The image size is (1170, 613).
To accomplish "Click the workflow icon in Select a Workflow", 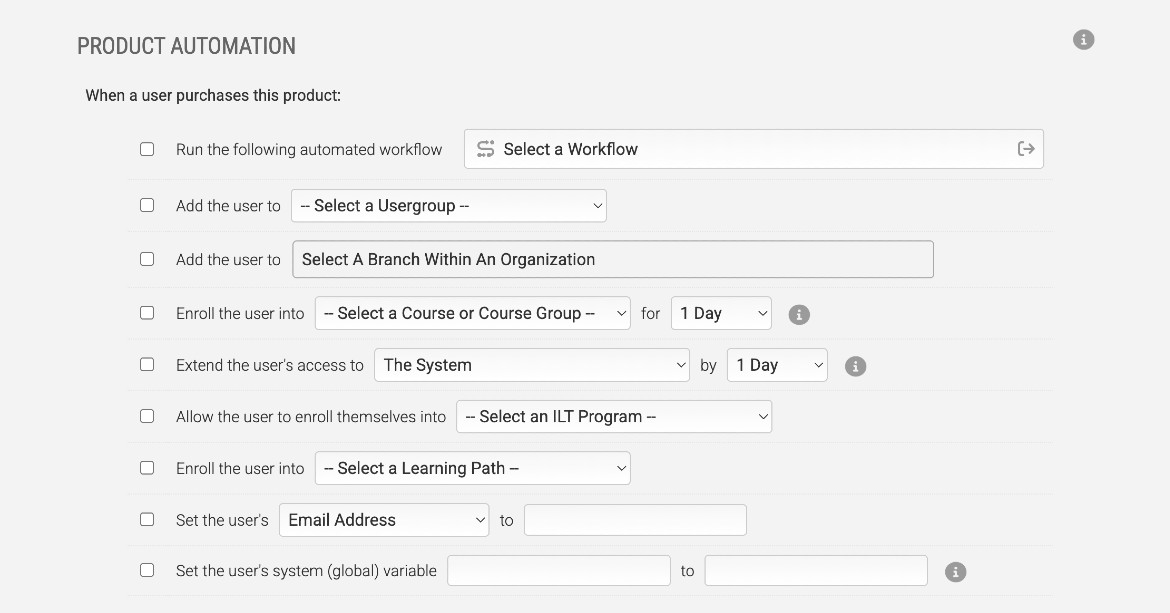I will point(486,149).
